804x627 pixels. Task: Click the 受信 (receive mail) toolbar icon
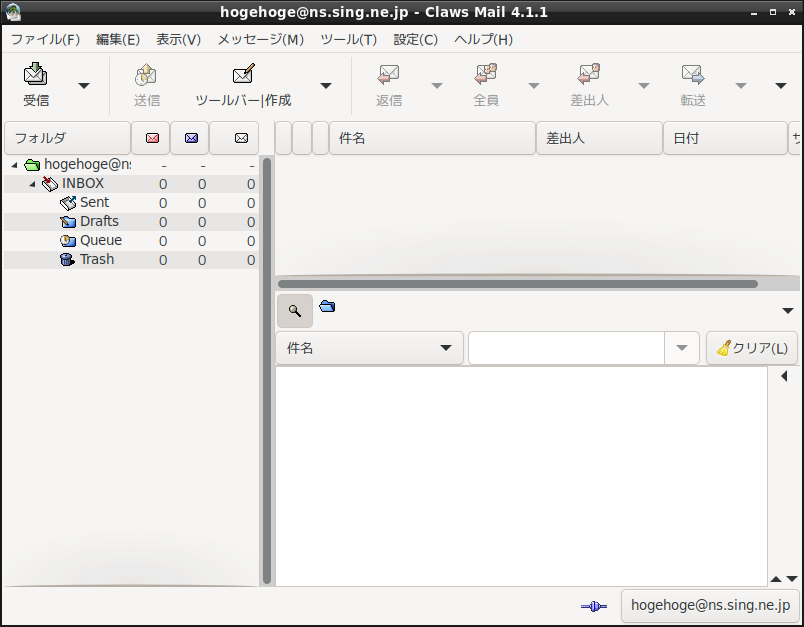point(35,74)
